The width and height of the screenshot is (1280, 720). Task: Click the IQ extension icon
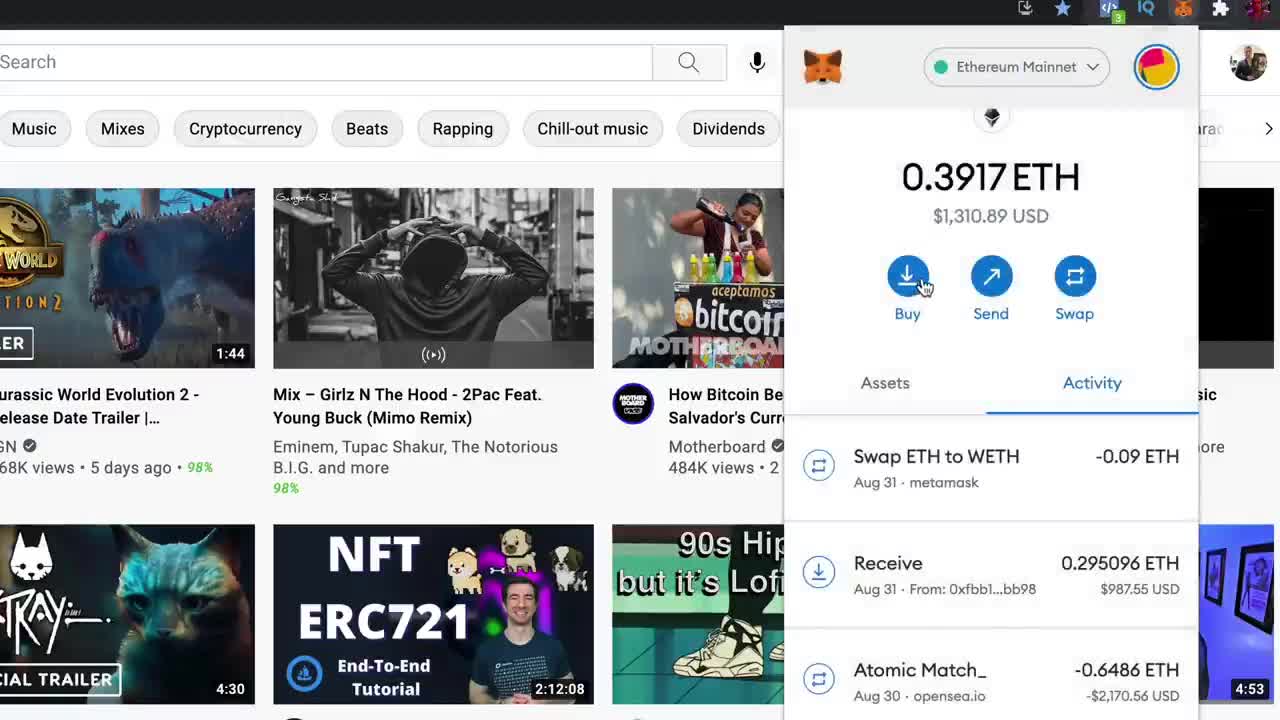(x=1146, y=8)
